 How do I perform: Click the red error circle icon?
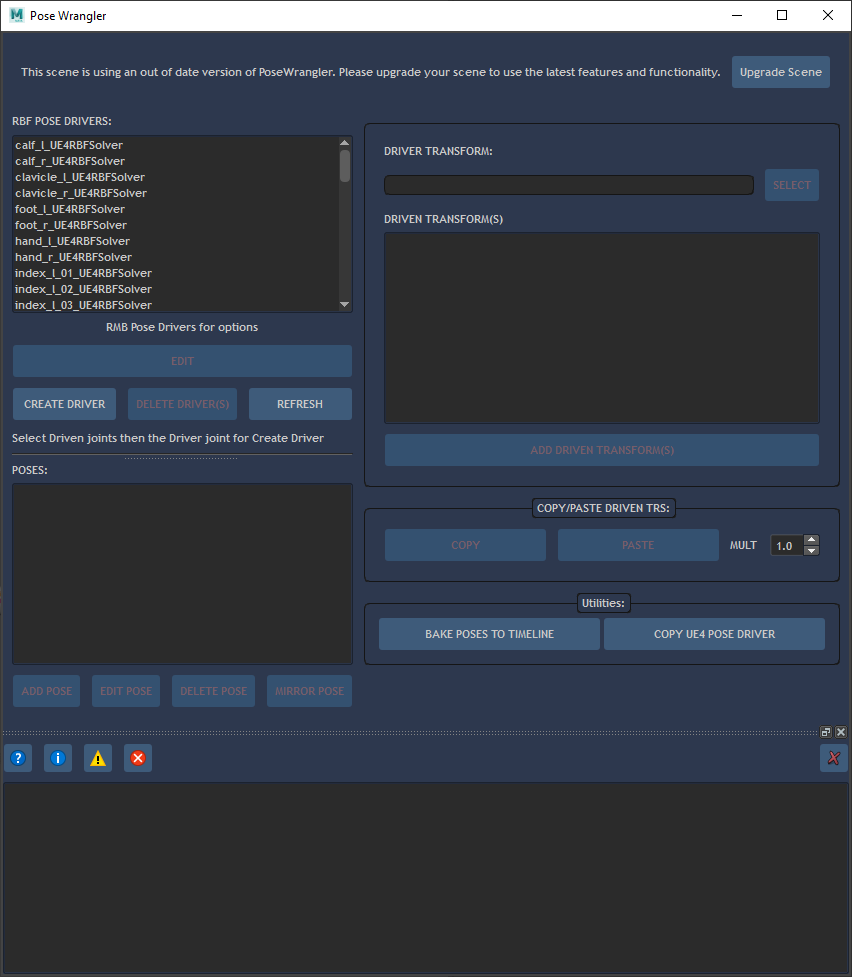138,758
